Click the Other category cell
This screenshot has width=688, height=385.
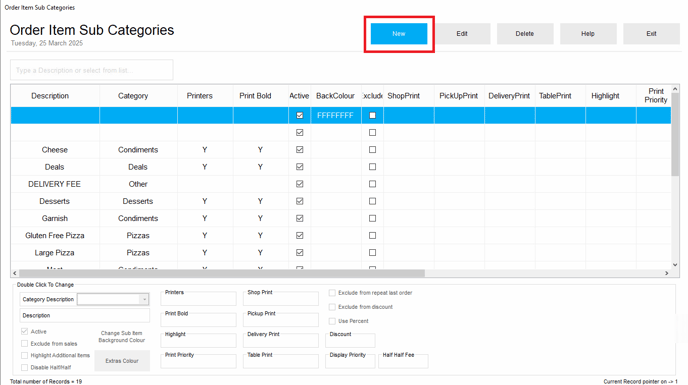tap(138, 184)
